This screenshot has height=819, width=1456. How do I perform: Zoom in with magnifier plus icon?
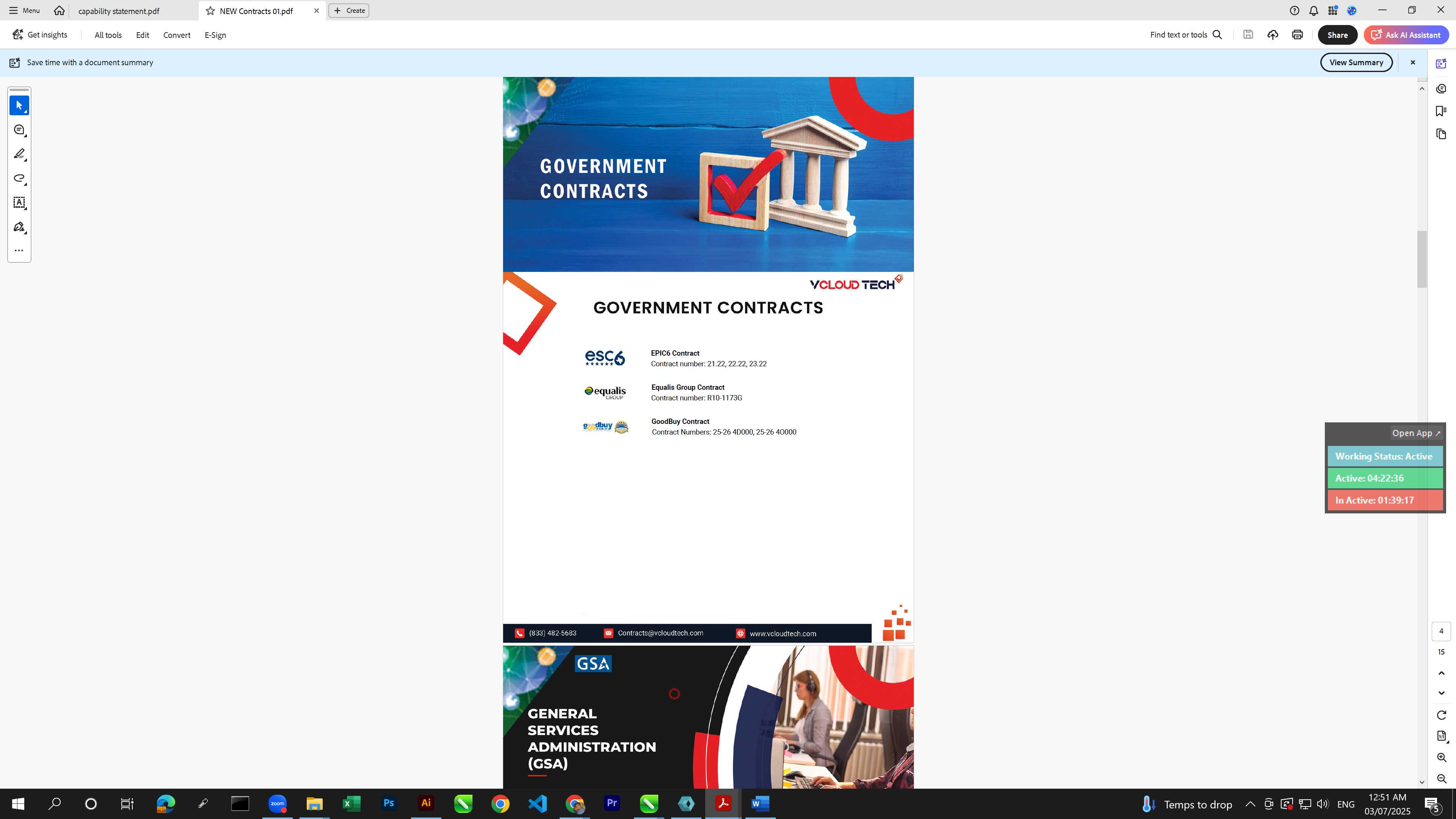click(x=1441, y=758)
